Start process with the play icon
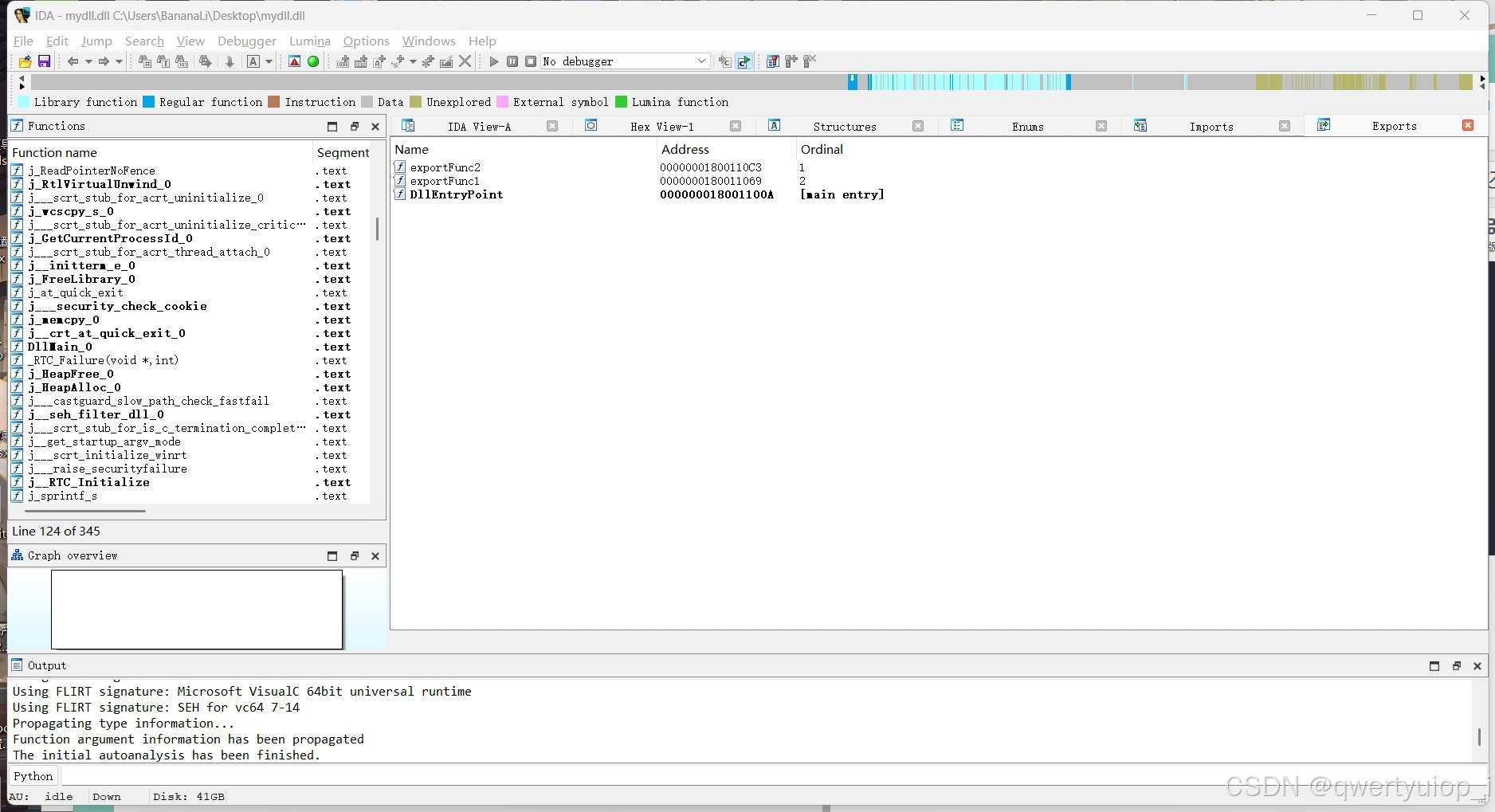 pyautogui.click(x=494, y=61)
